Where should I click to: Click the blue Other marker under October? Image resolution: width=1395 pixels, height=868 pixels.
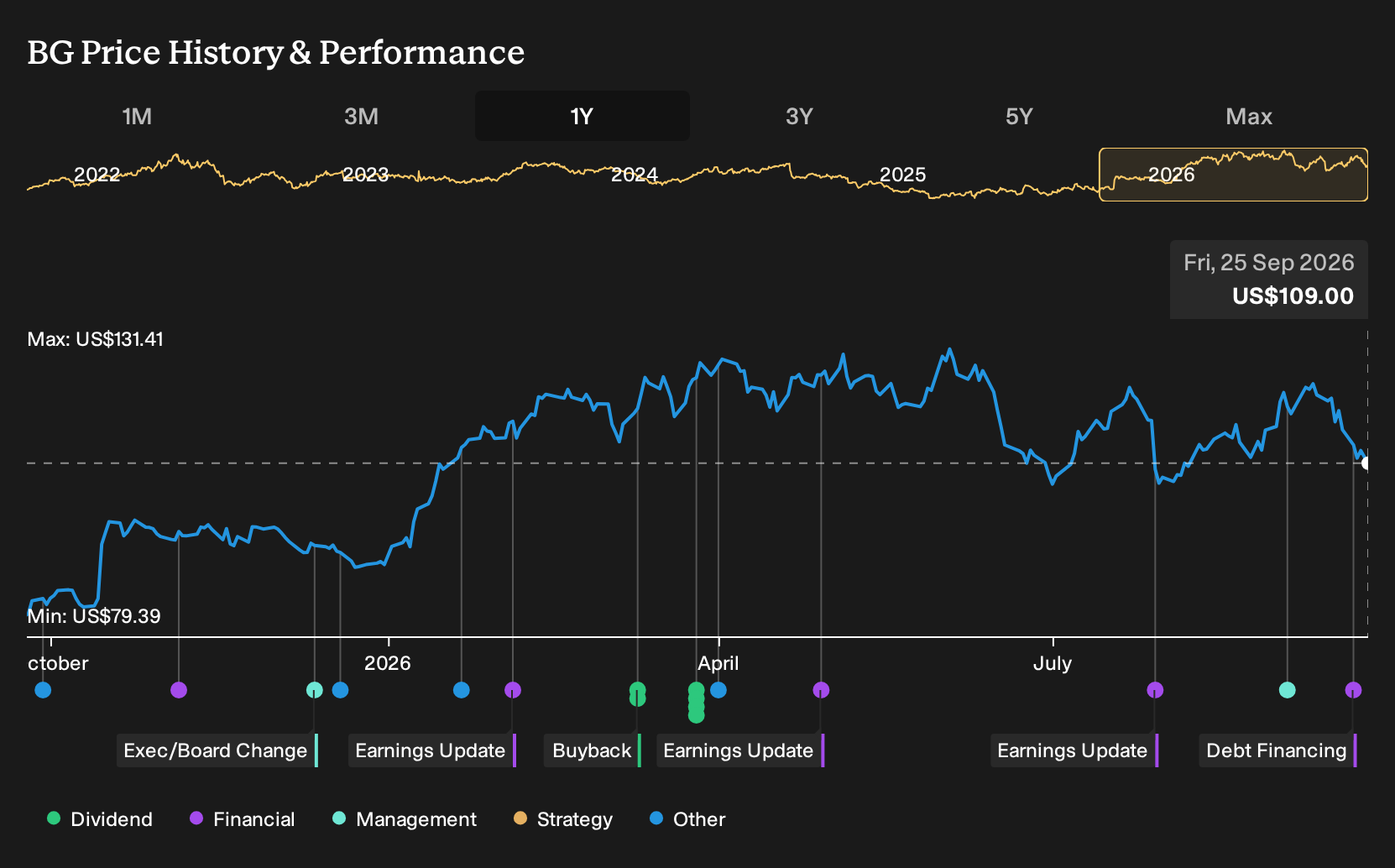pyautogui.click(x=43, y=690)
